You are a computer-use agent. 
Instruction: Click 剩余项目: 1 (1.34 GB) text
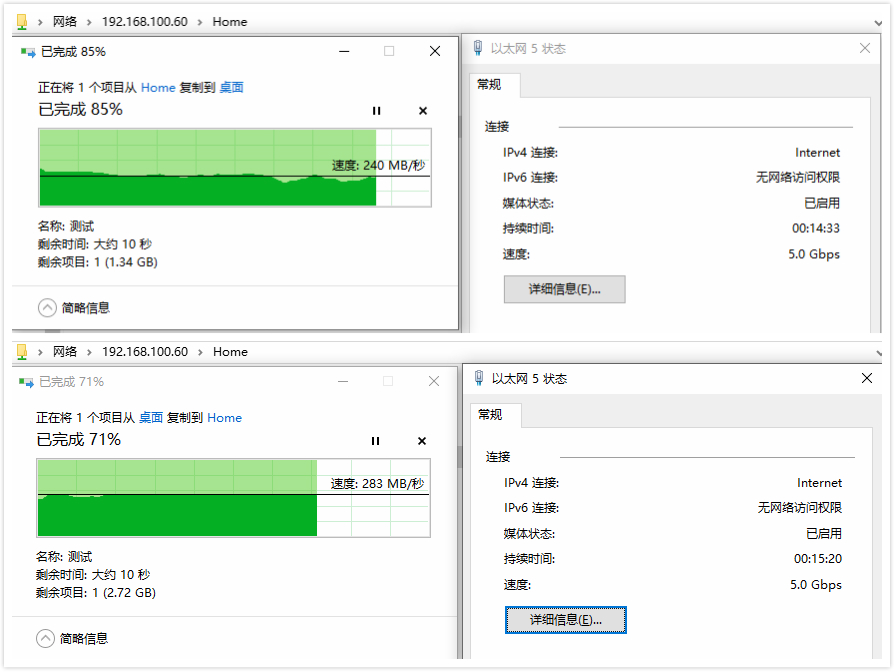tap(97, 262)
